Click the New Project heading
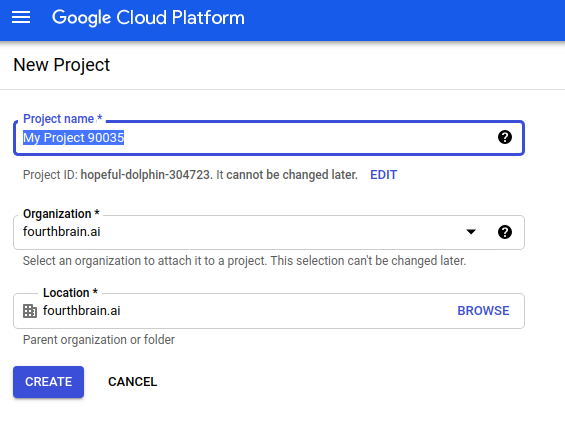 61,65
